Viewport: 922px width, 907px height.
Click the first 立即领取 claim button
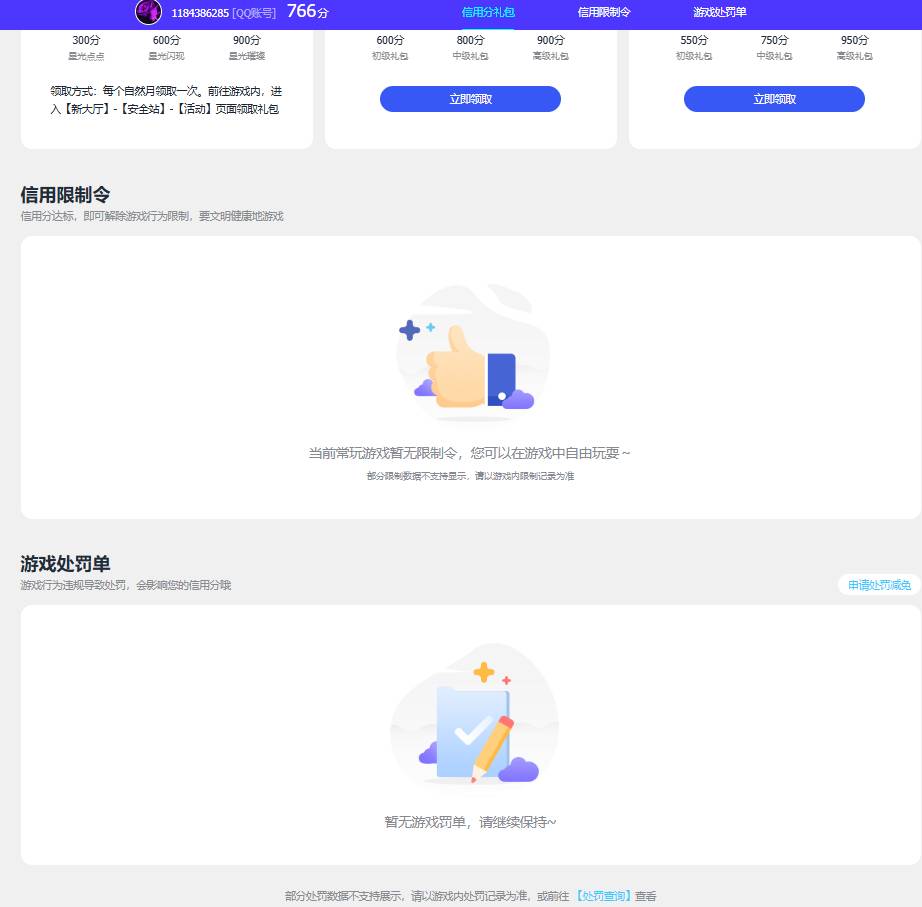(x=470, y=98)
